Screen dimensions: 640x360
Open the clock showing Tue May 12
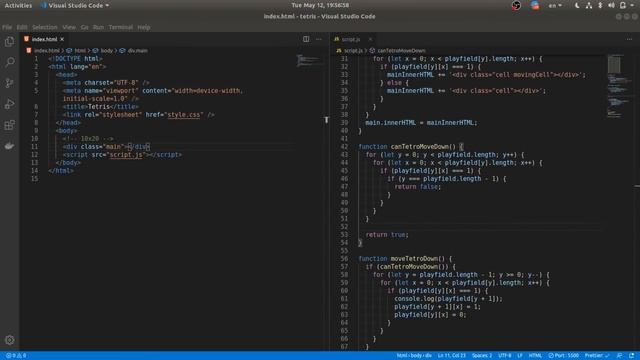coord(320,5)
